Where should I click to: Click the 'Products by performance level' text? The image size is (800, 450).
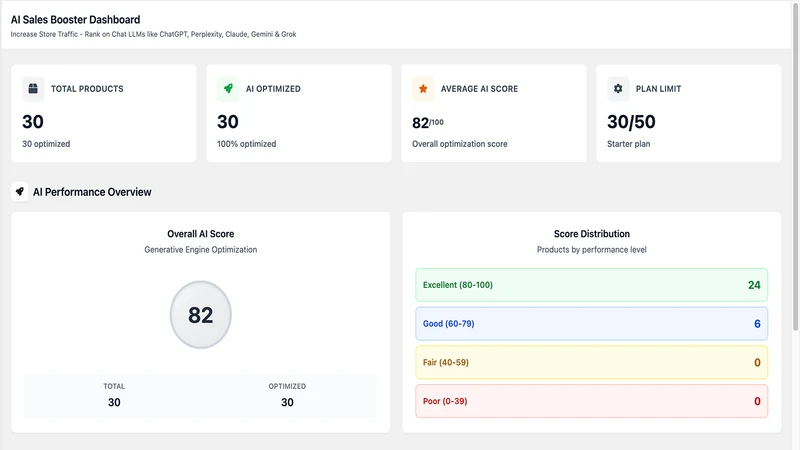[x=592, y=249]
